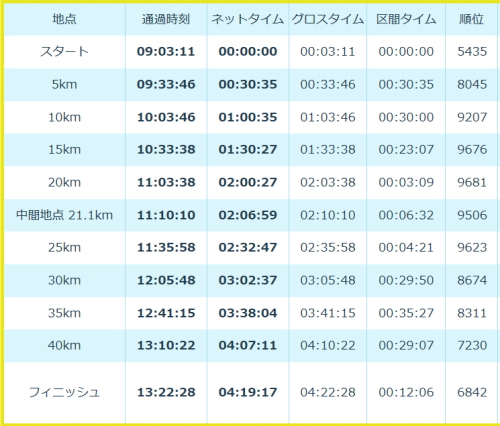Select the ネットタイム column header
This screenshot has height=426, width=500.
click(x=247, y=19)
